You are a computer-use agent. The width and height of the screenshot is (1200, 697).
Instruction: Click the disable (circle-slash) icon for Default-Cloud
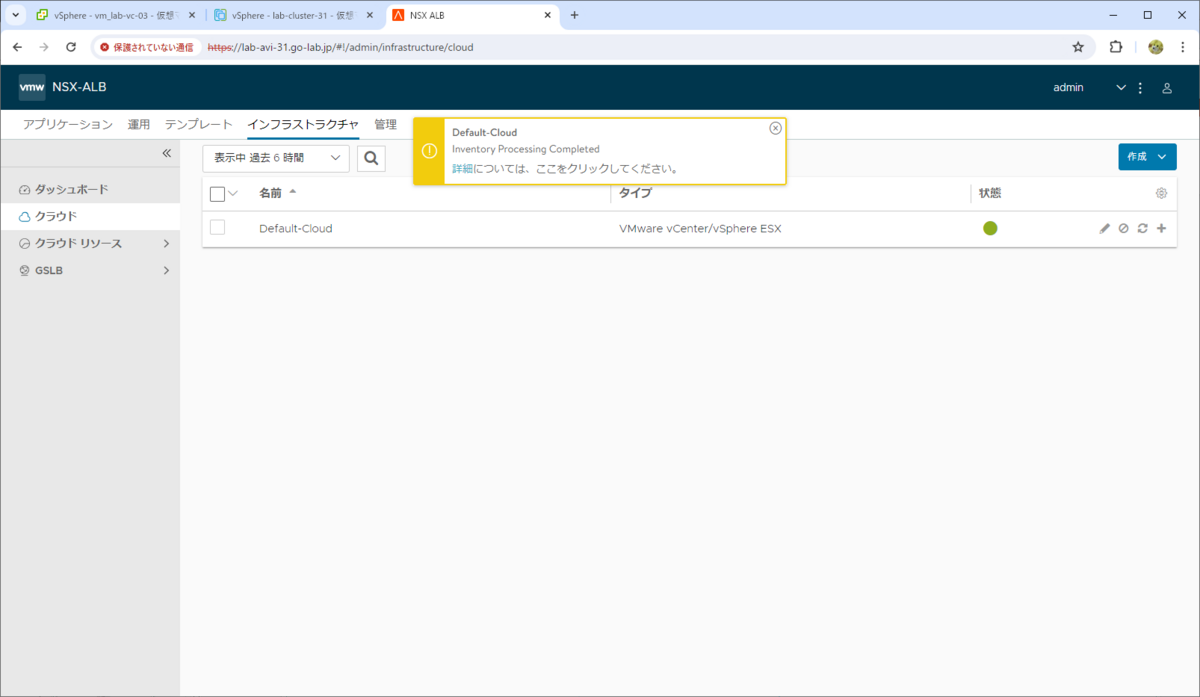pyautogui.click(x=1124, y=228)
